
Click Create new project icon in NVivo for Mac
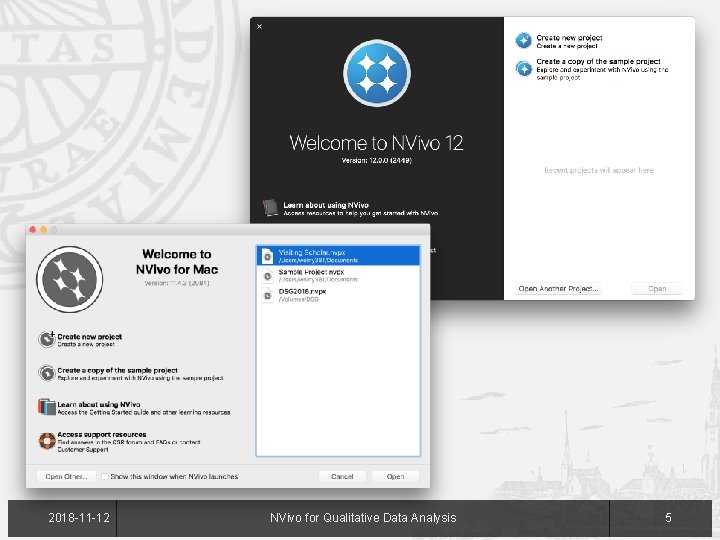(47, 339)
